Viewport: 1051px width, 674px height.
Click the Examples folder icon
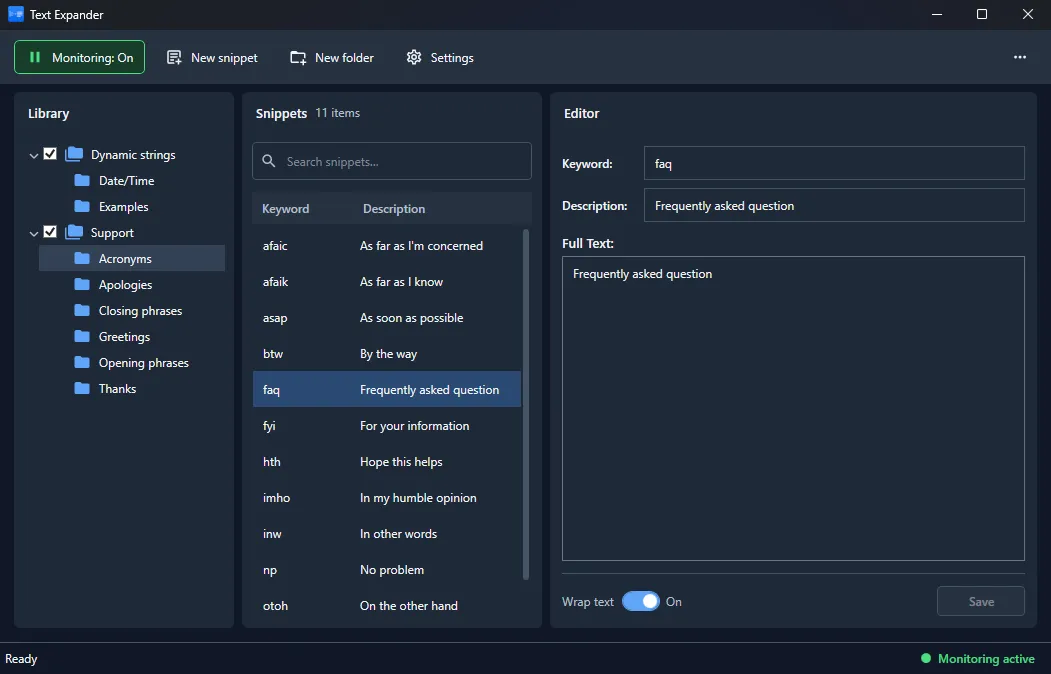click(82, 206)
